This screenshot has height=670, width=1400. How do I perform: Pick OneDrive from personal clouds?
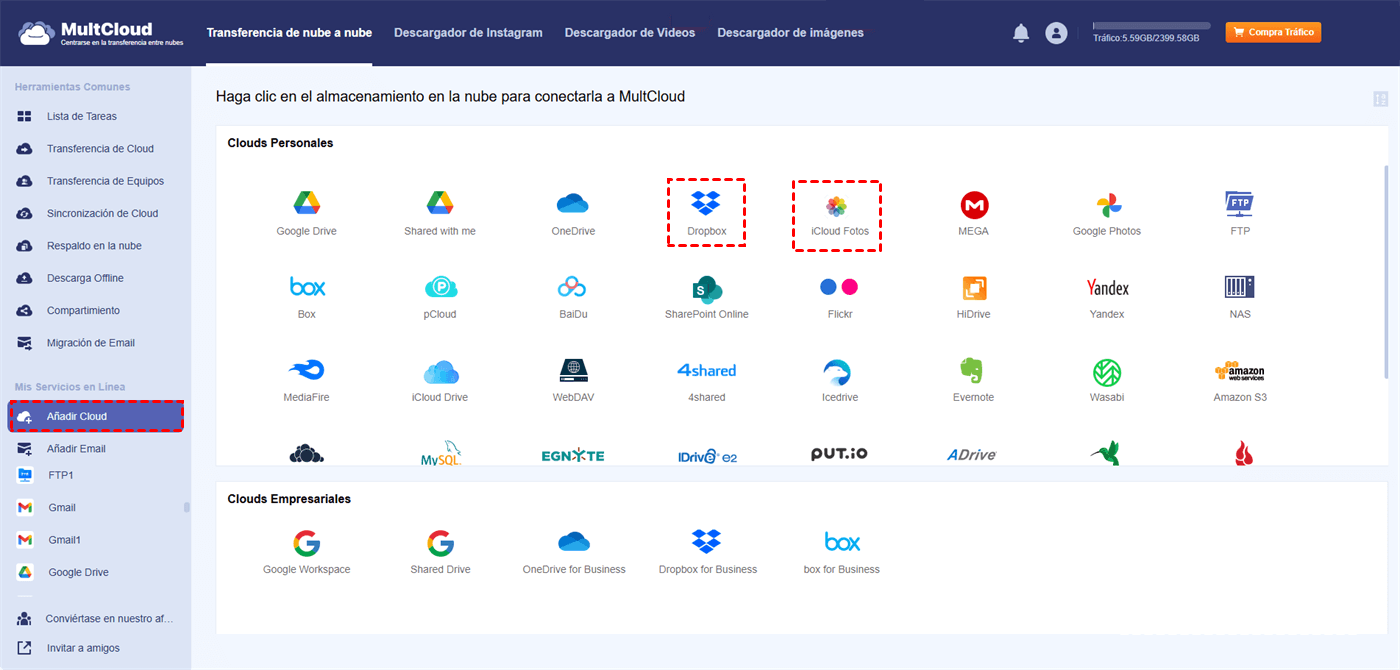point(573,204)
